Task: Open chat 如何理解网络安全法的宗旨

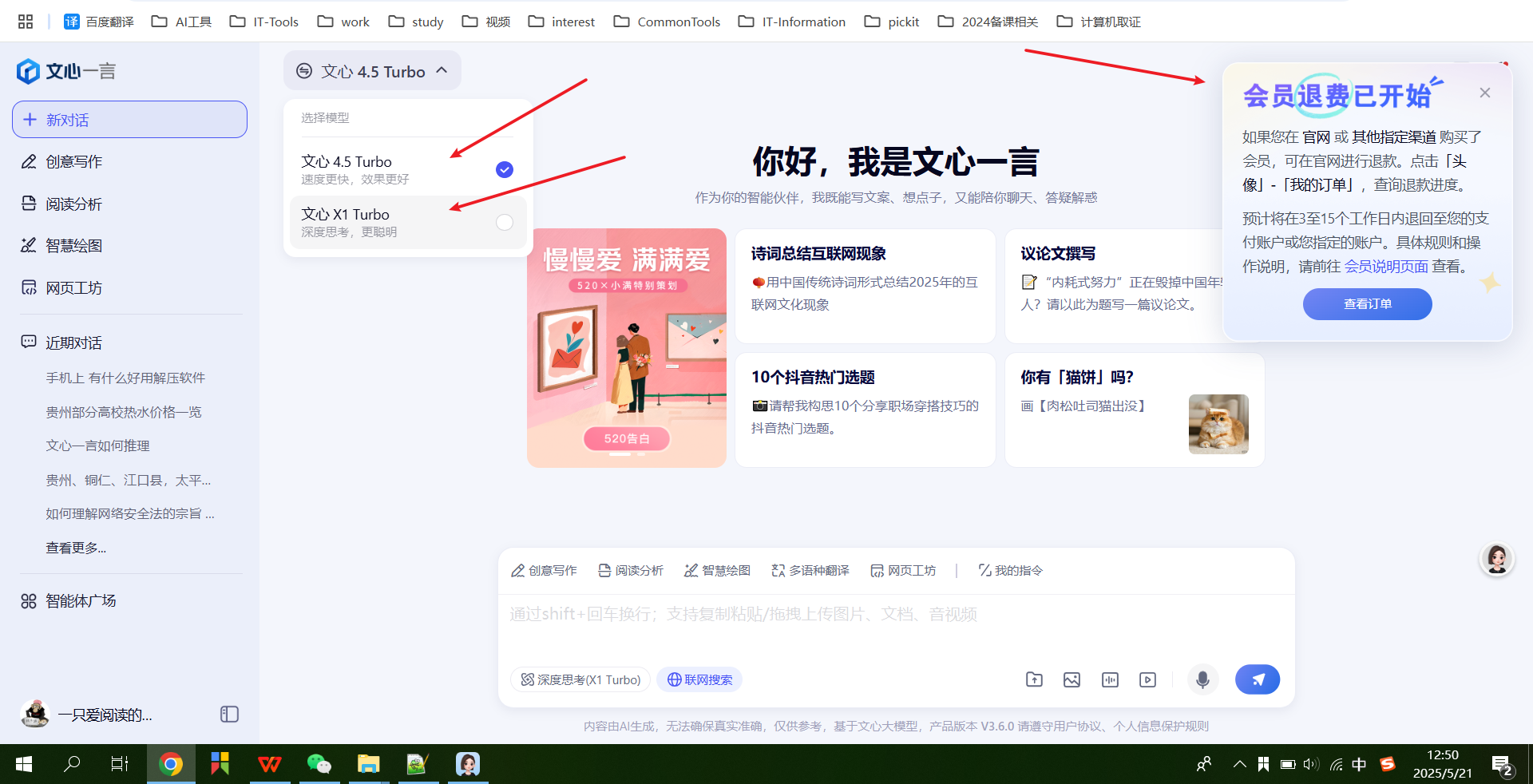Action: [130, 513]
